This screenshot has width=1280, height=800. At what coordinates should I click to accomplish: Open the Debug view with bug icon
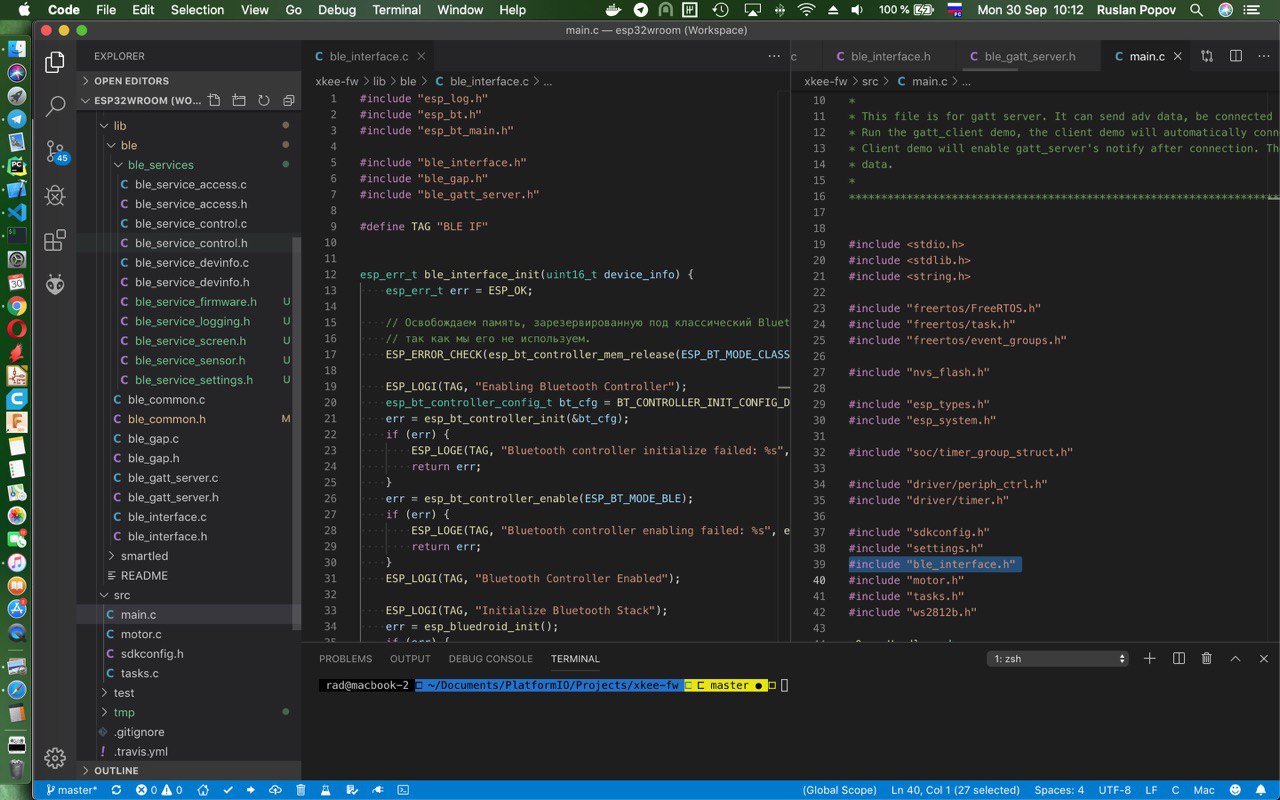click(55, 195)
